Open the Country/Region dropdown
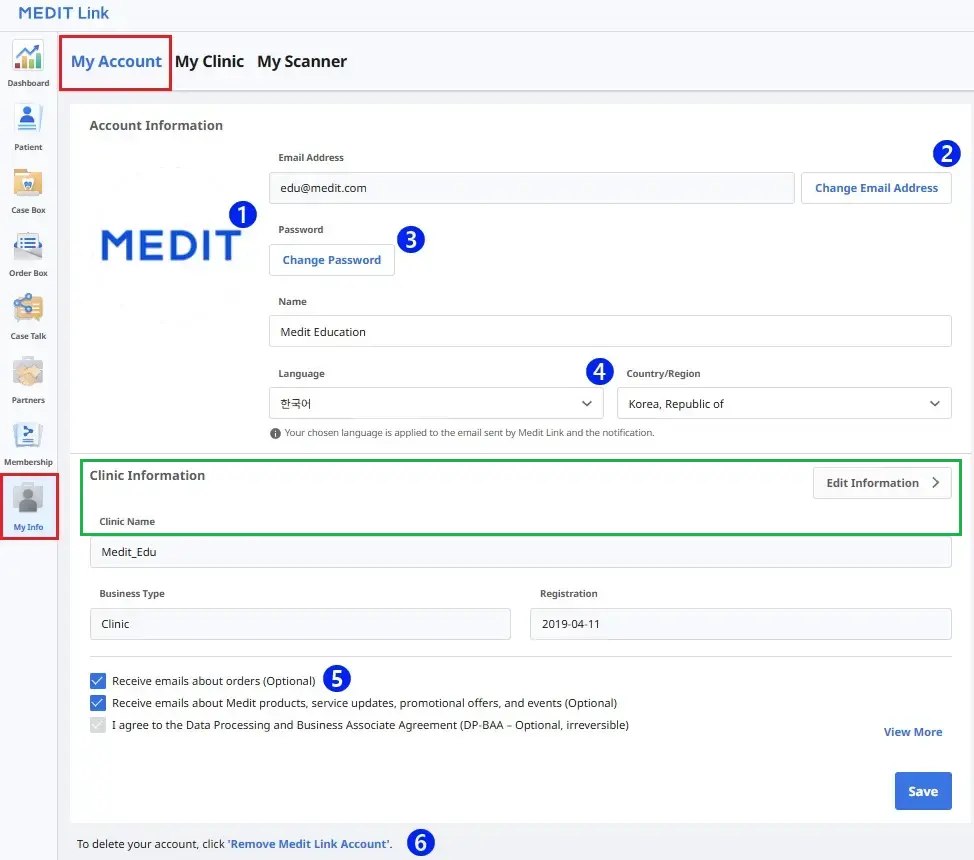The width and height of the screenshot is (974, 860). point(784,403)
